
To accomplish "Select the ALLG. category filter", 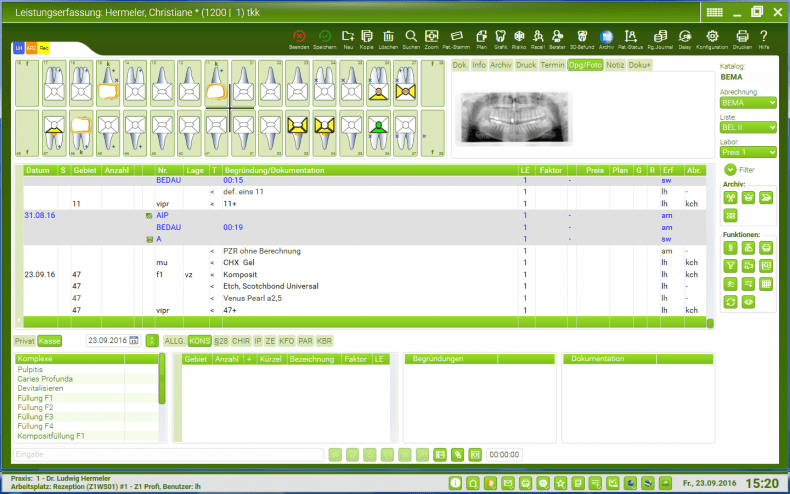I will (174, 341).
